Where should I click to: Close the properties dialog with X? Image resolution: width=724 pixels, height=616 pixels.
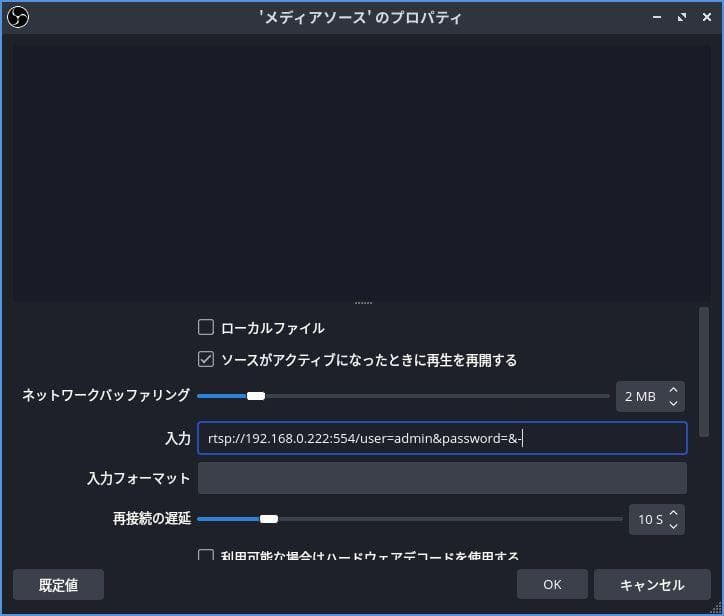[x=706, y=17]
